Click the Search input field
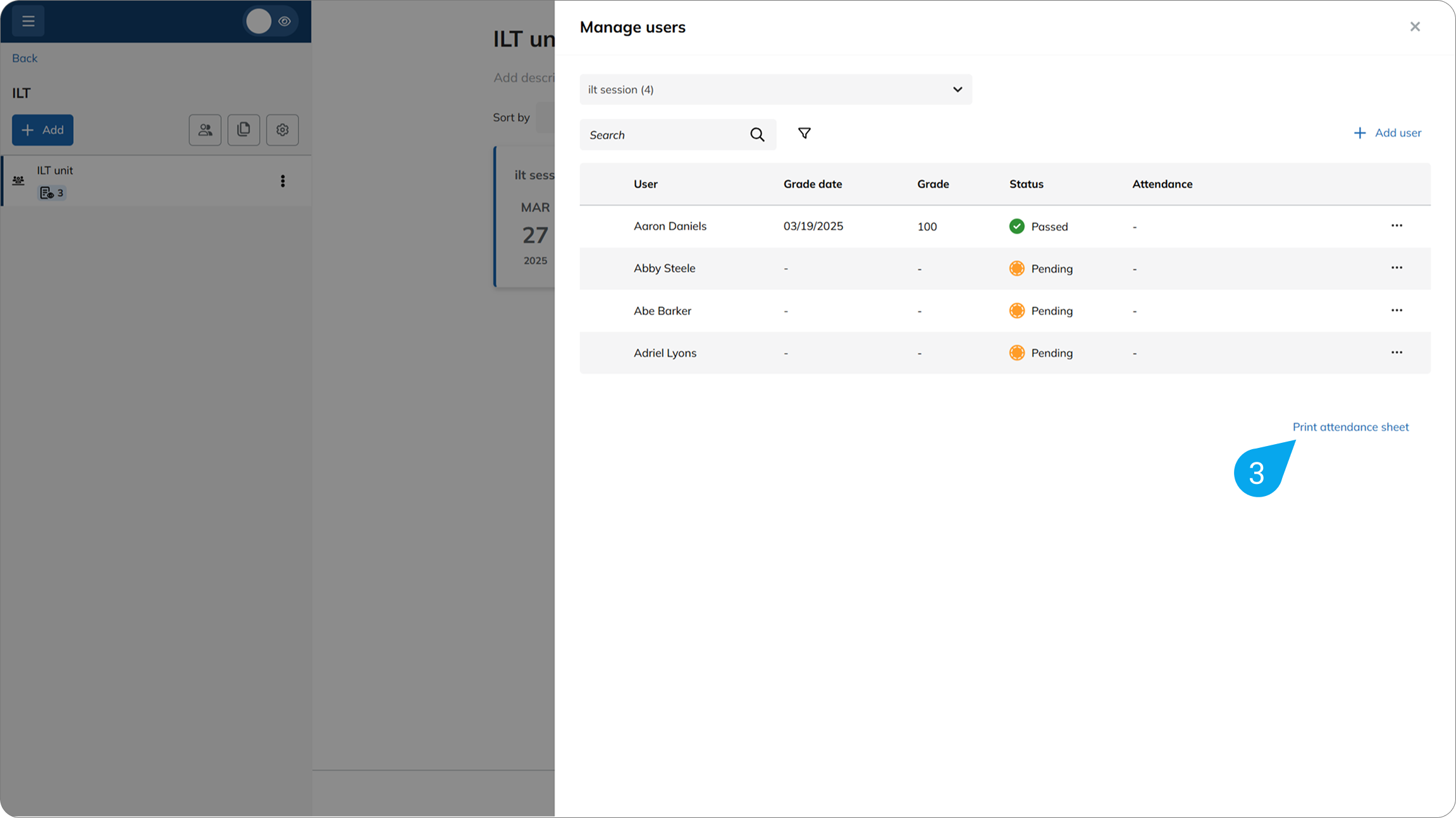Viewport: 1456px width, 818px height. tap(678, 135)
